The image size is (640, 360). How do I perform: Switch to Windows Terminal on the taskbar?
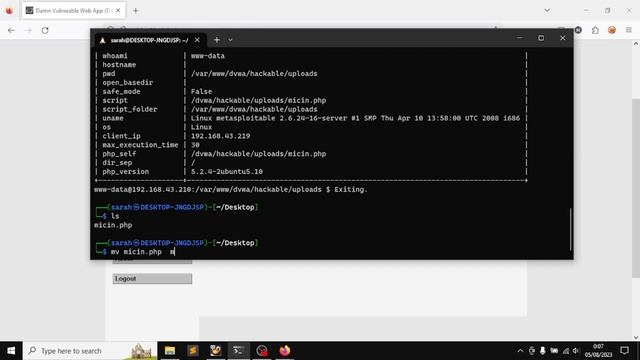(x=239, y=351)
